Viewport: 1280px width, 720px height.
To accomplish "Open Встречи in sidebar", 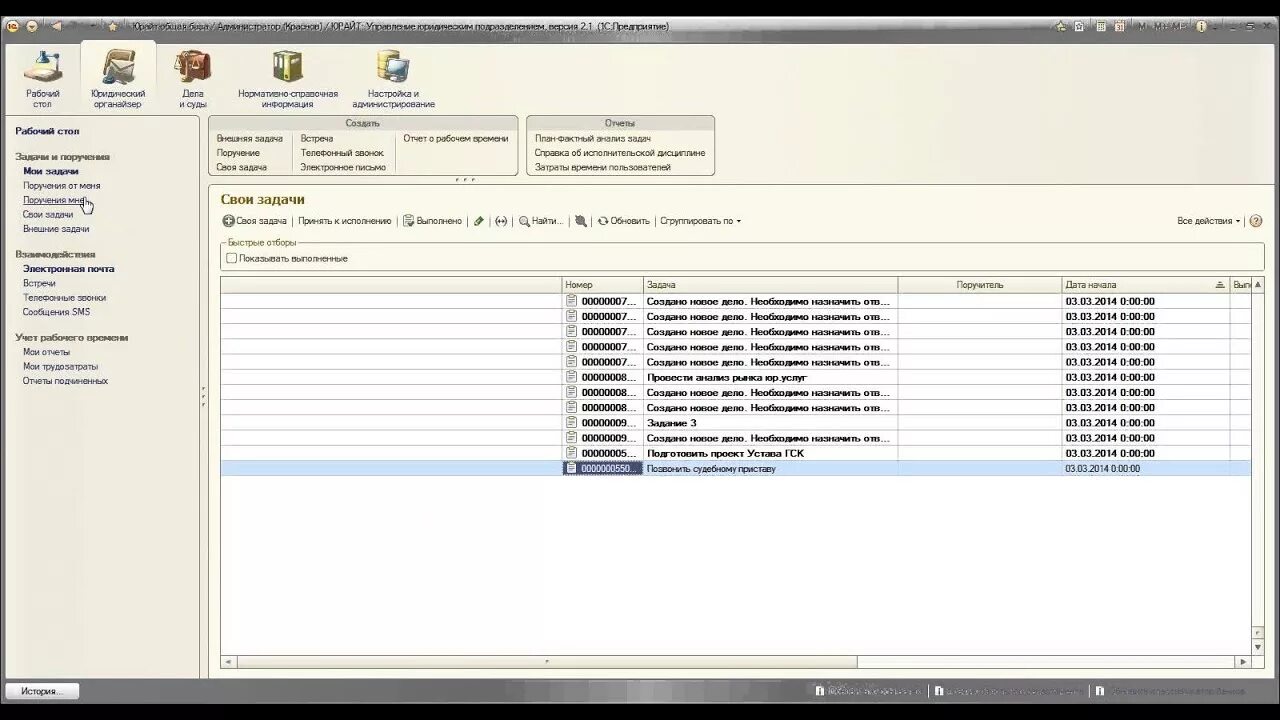I will pos(39,283).
